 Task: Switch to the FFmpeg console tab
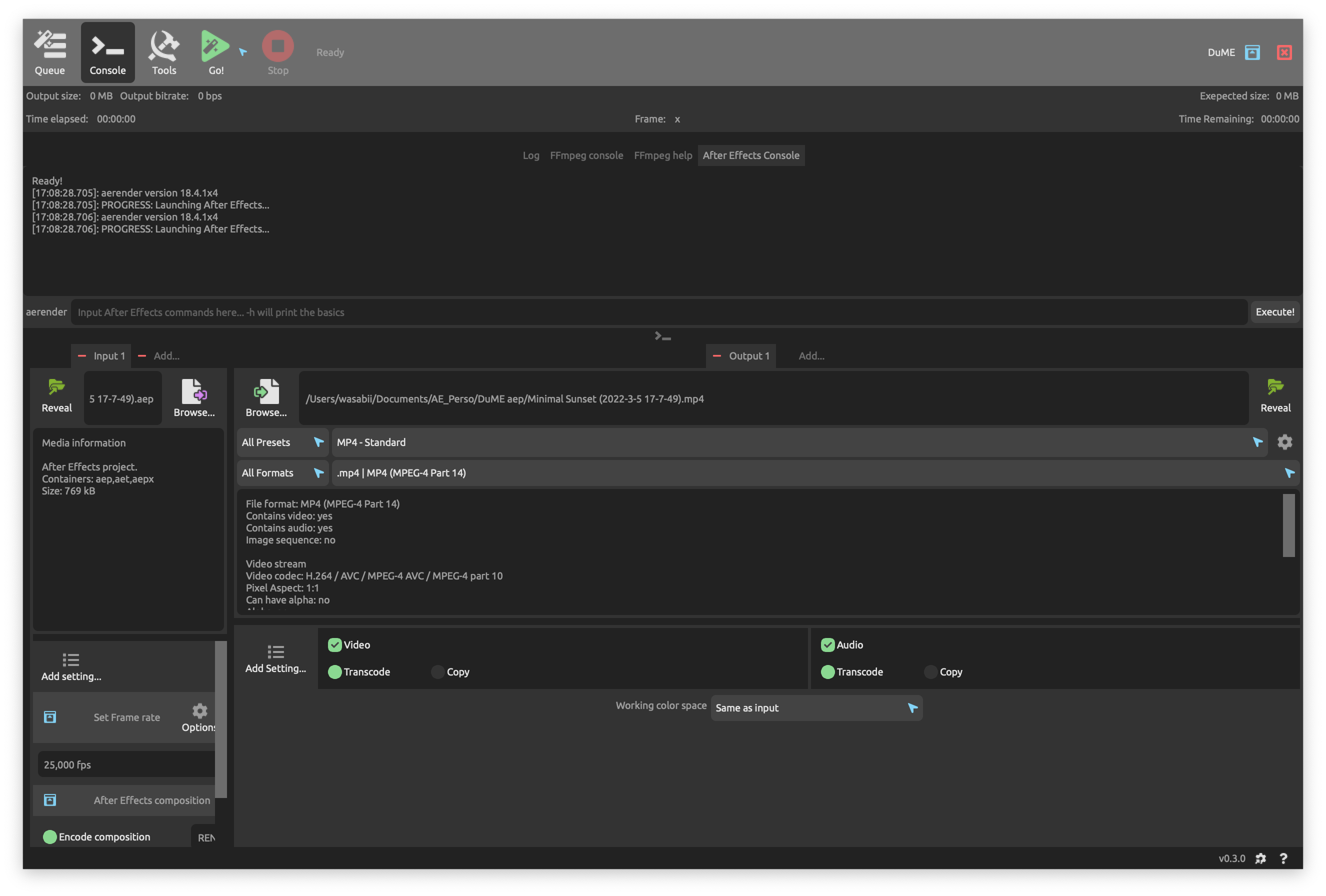coord(586,155)
